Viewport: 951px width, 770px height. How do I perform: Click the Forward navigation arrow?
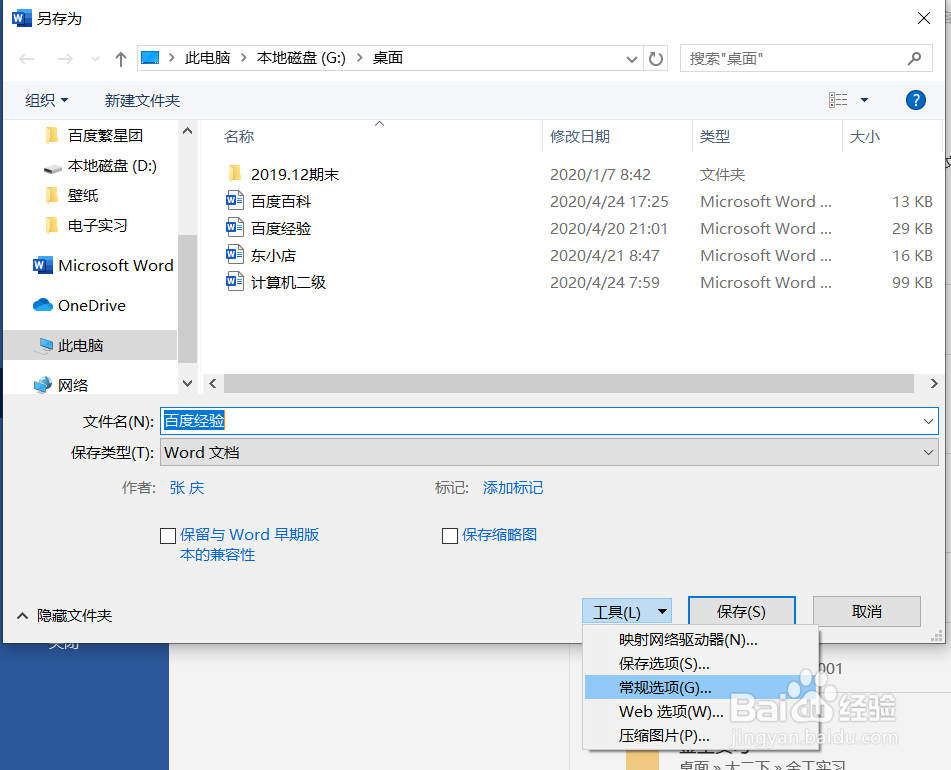click(65, 59)
